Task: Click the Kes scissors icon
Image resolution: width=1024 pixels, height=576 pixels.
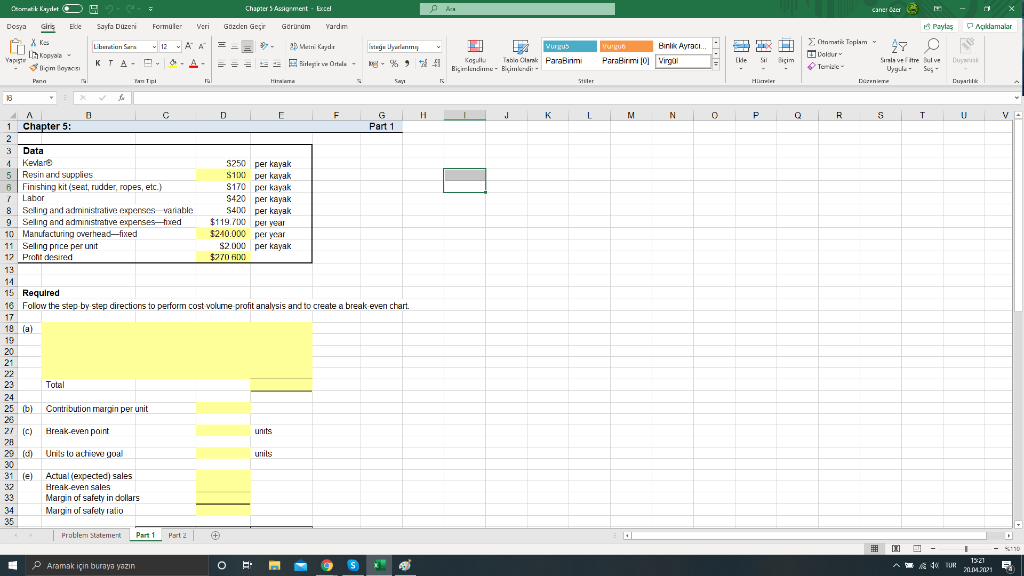Action: pos(34,42)
